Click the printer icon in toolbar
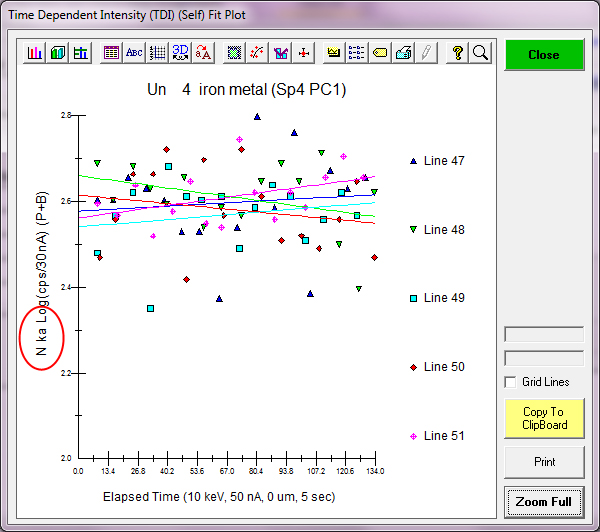 [x=403, y=53]
